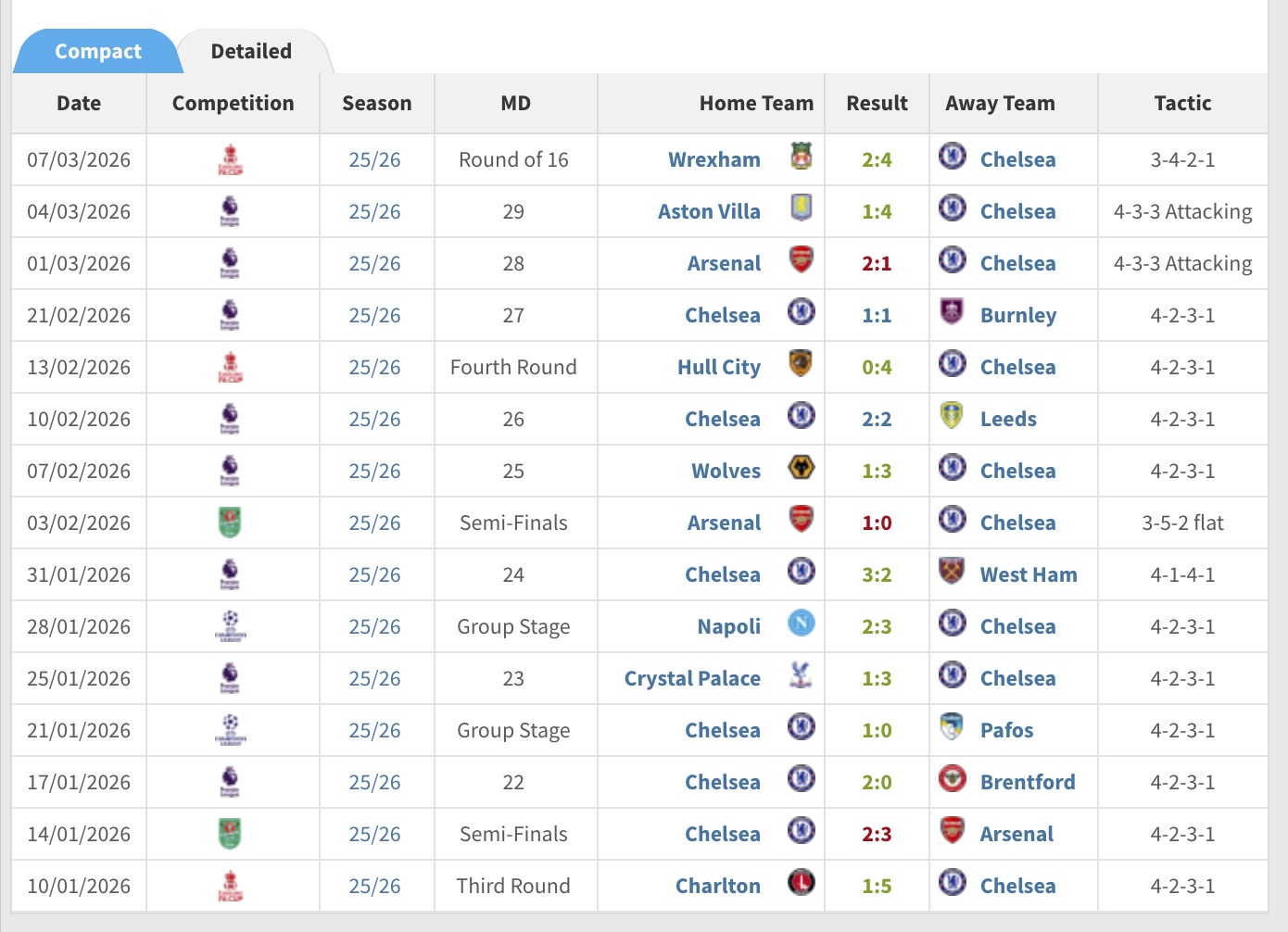Click the Pafos club crest icon
This screenshot has height=932, width=1288.
click(x=952, y=726)
